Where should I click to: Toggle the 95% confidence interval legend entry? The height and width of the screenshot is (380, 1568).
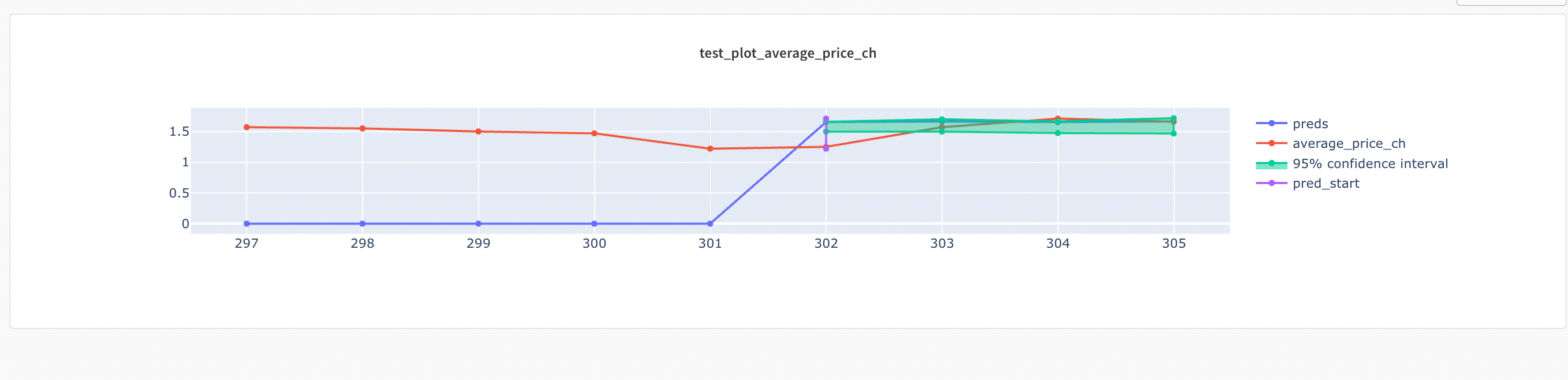coord(1369,164)
